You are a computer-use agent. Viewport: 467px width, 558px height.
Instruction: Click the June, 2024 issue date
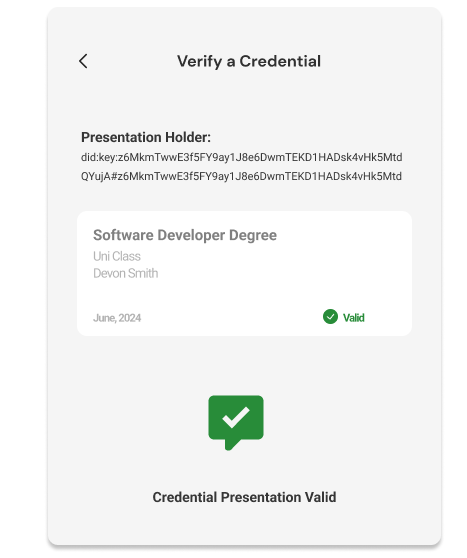point(117,318)
